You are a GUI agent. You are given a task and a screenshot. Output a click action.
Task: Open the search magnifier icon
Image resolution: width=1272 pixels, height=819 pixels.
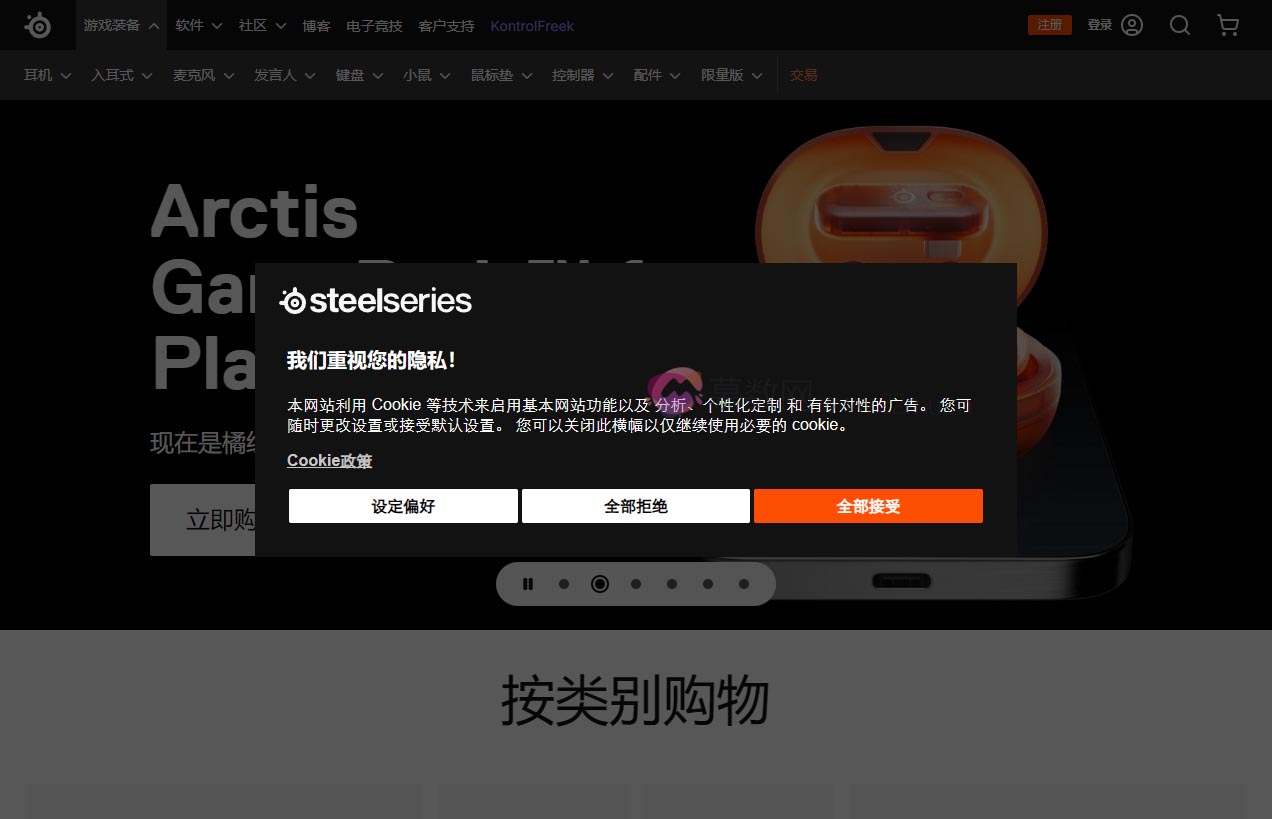[1180, 25]
